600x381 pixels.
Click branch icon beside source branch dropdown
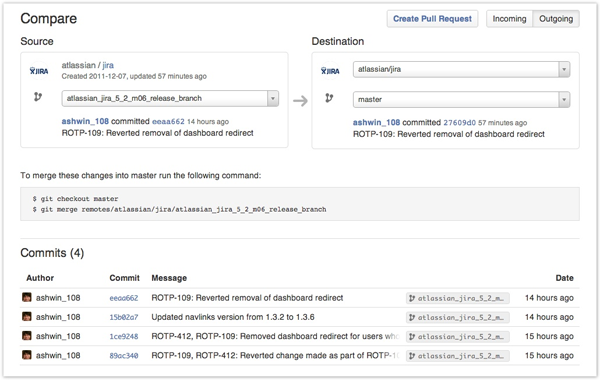click(x=38, y=97)
